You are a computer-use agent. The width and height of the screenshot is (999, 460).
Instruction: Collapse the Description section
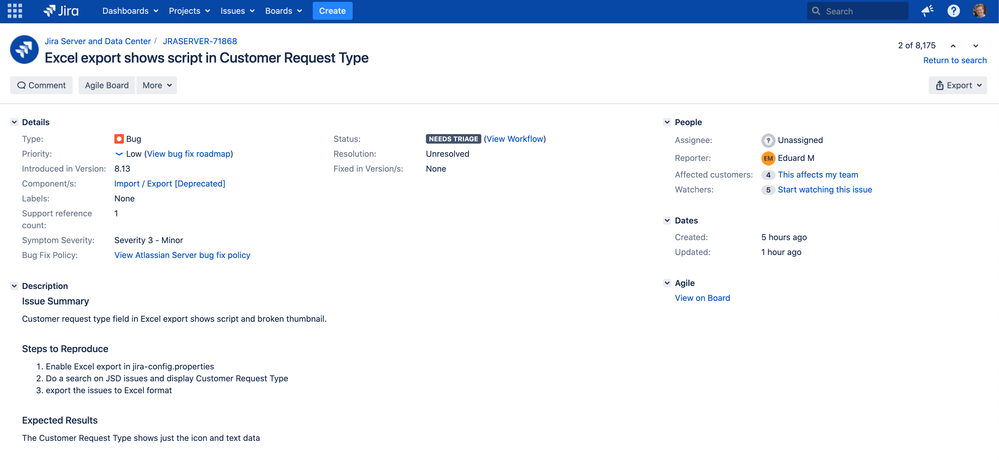[14, 287]
